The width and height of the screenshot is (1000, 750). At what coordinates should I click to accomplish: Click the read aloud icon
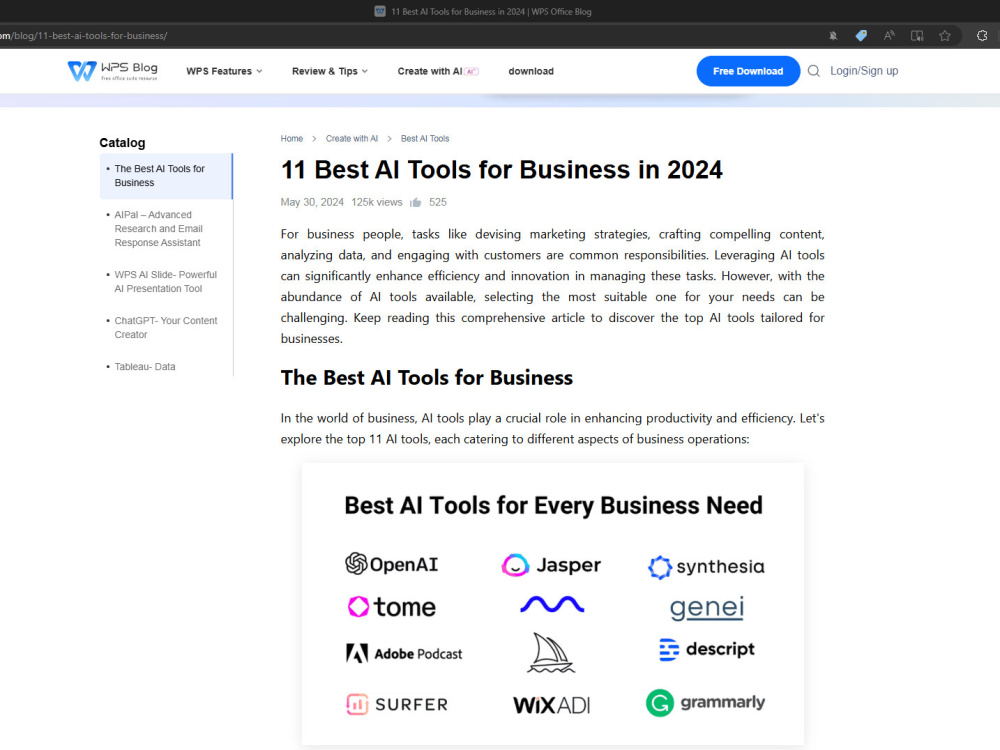pyautogui.click(x=889, y=36)
